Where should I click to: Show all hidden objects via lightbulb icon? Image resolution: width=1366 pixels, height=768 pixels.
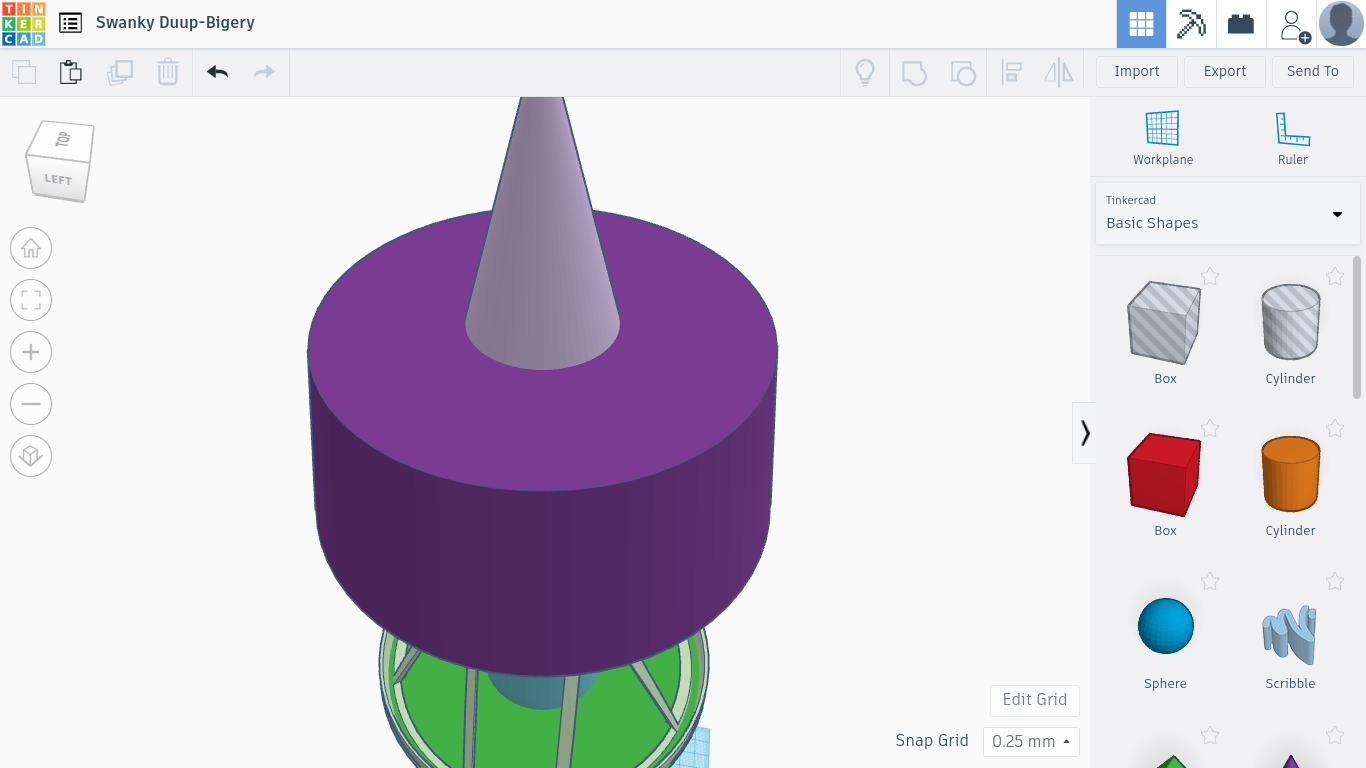pyautogui.click(x=865, y=72)
